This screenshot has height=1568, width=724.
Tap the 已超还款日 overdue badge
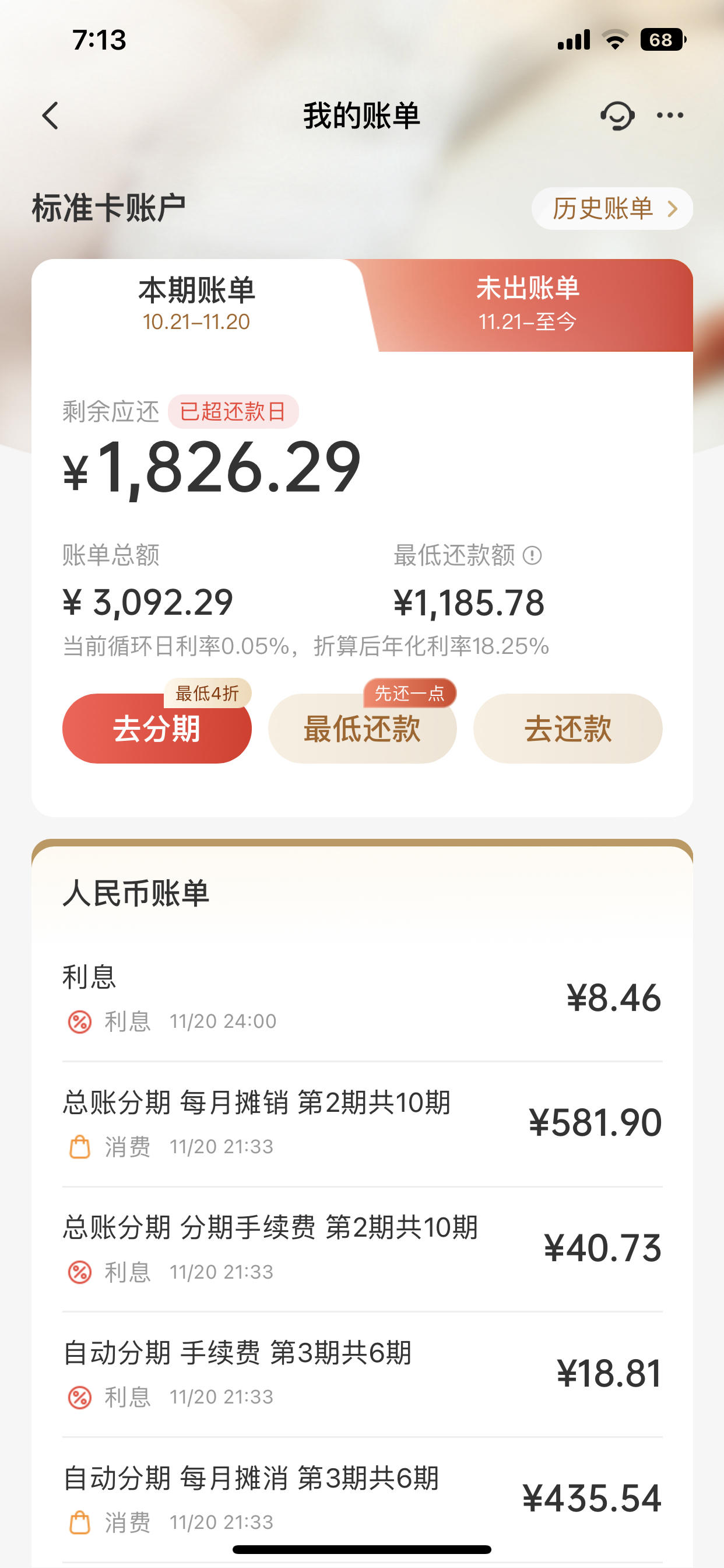[233, 411]
